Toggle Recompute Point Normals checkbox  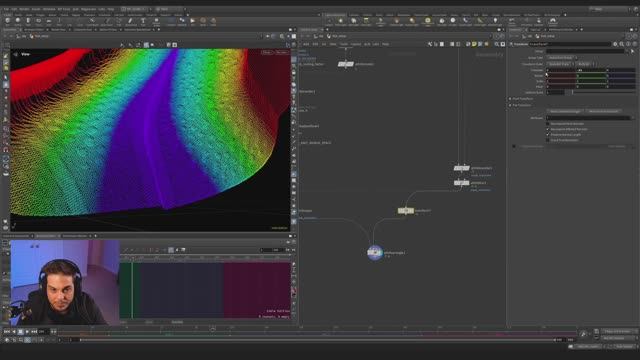pyautogui.click(x=548, y=124)
